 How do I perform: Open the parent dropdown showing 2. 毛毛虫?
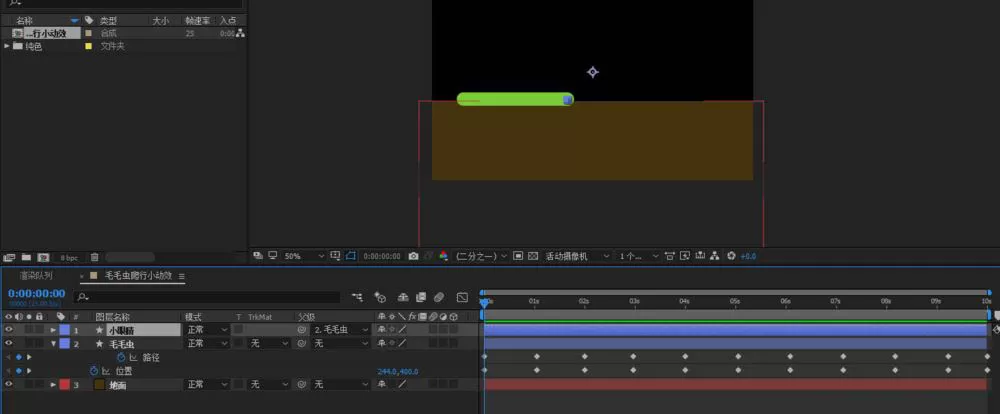coord(341,330)
